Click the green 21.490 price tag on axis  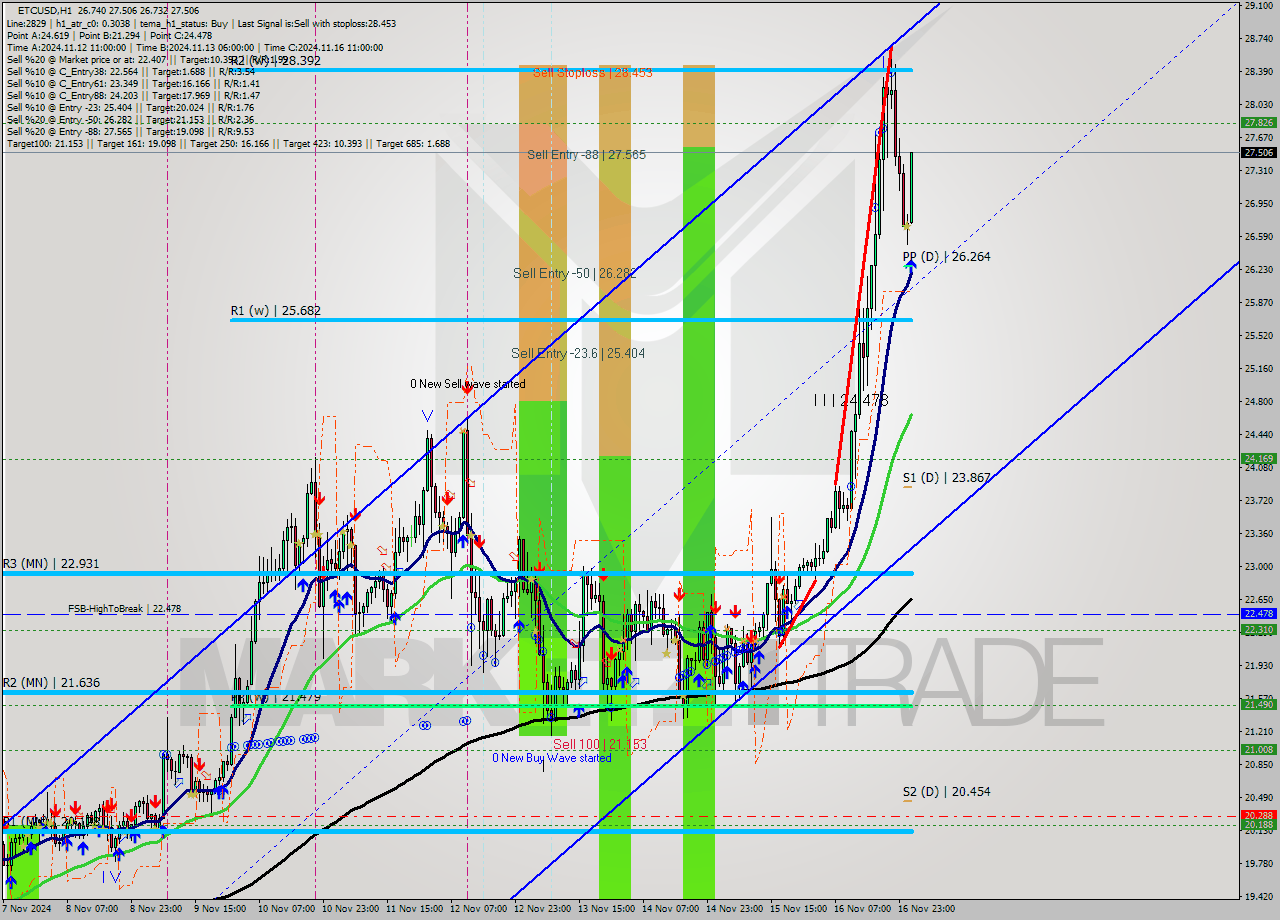coord(1258,705)
